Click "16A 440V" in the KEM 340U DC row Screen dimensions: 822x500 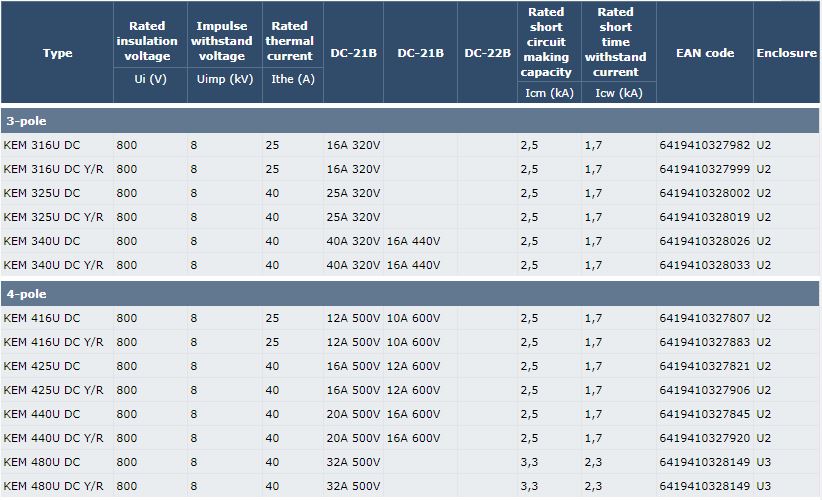pyautogui.click(x=414, y=241)
